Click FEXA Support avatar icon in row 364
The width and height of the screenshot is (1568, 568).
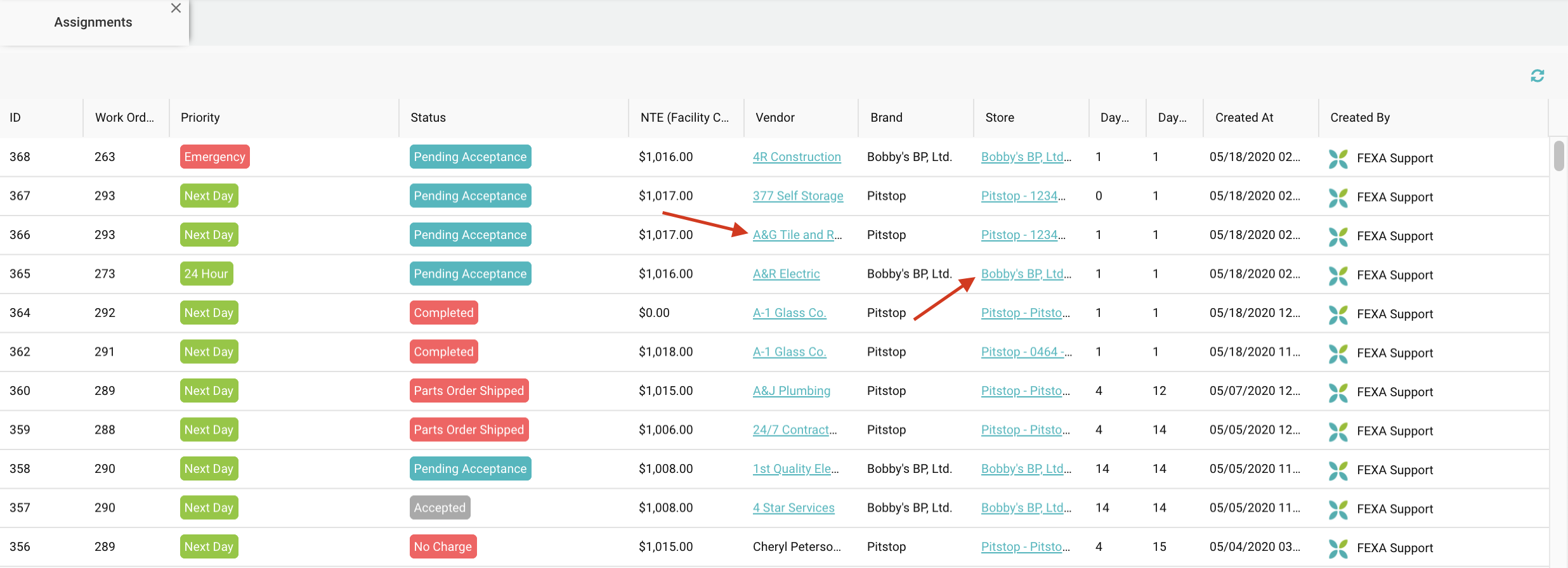click(x=1338, y=314)
